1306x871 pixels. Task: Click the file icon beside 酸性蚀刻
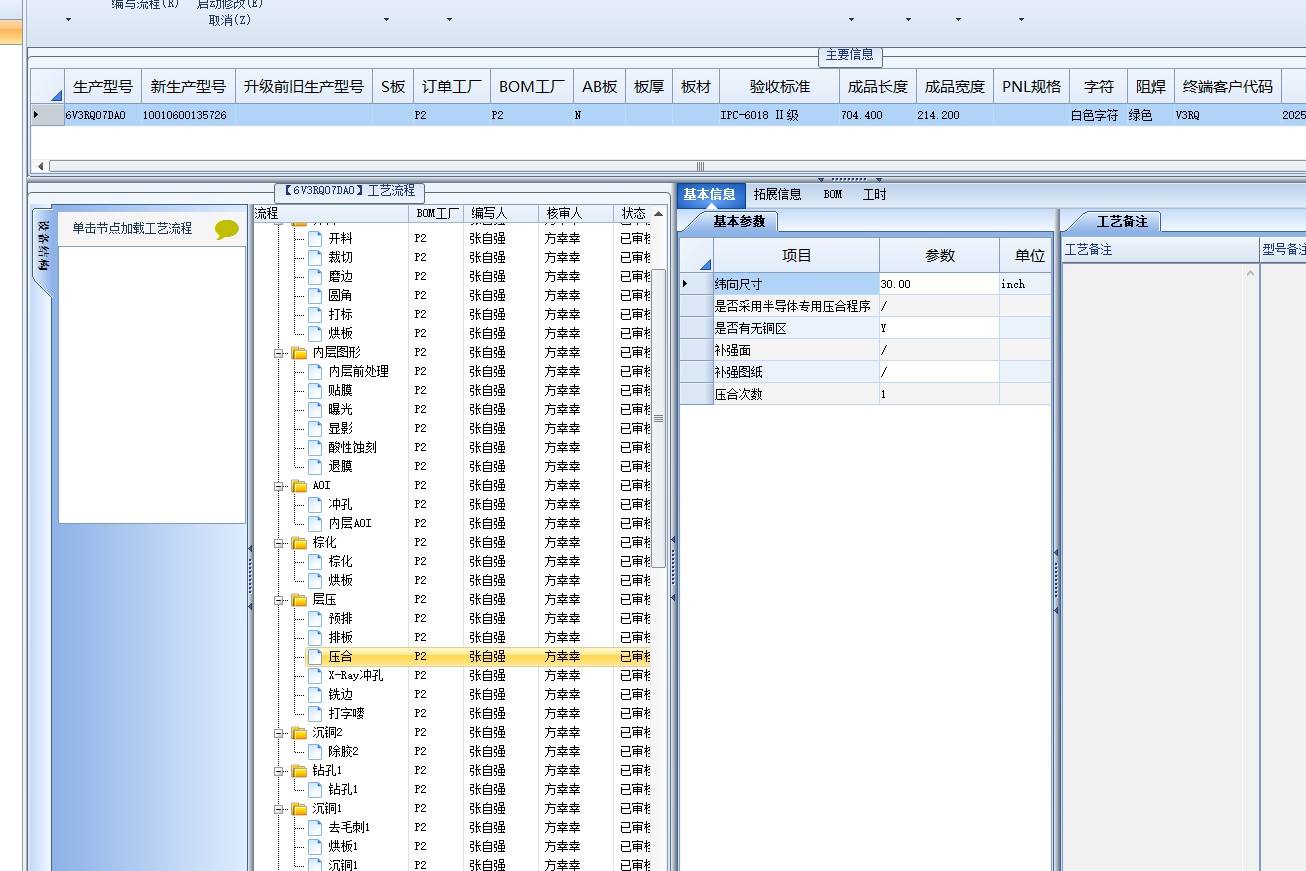click(315, 447)
